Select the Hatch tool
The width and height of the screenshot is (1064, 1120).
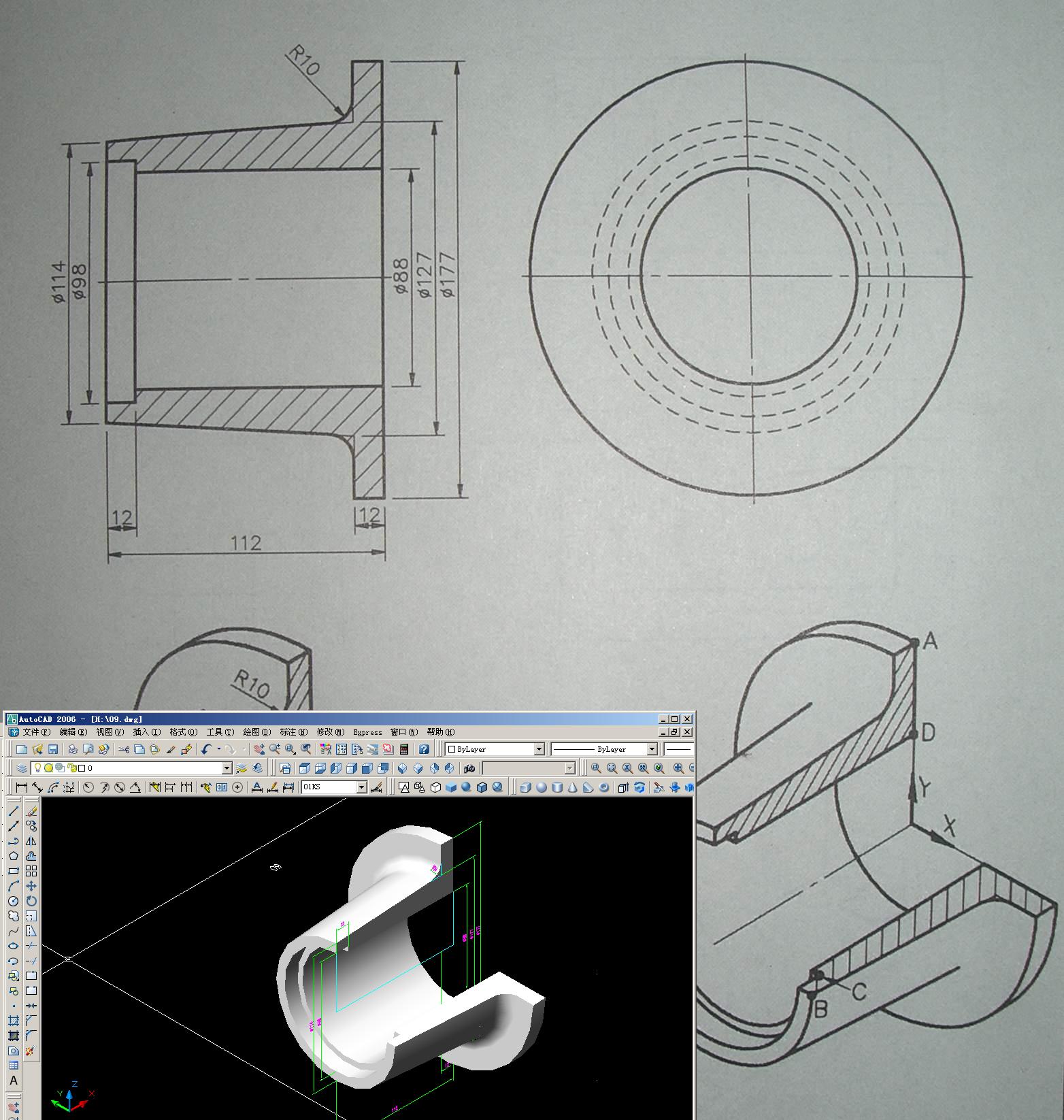[x=14, y=1020]
